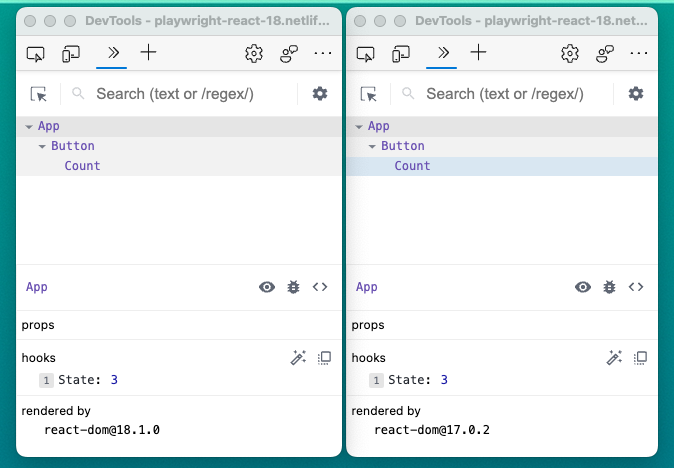Click copy hooks icon in right window

point(640,358)
